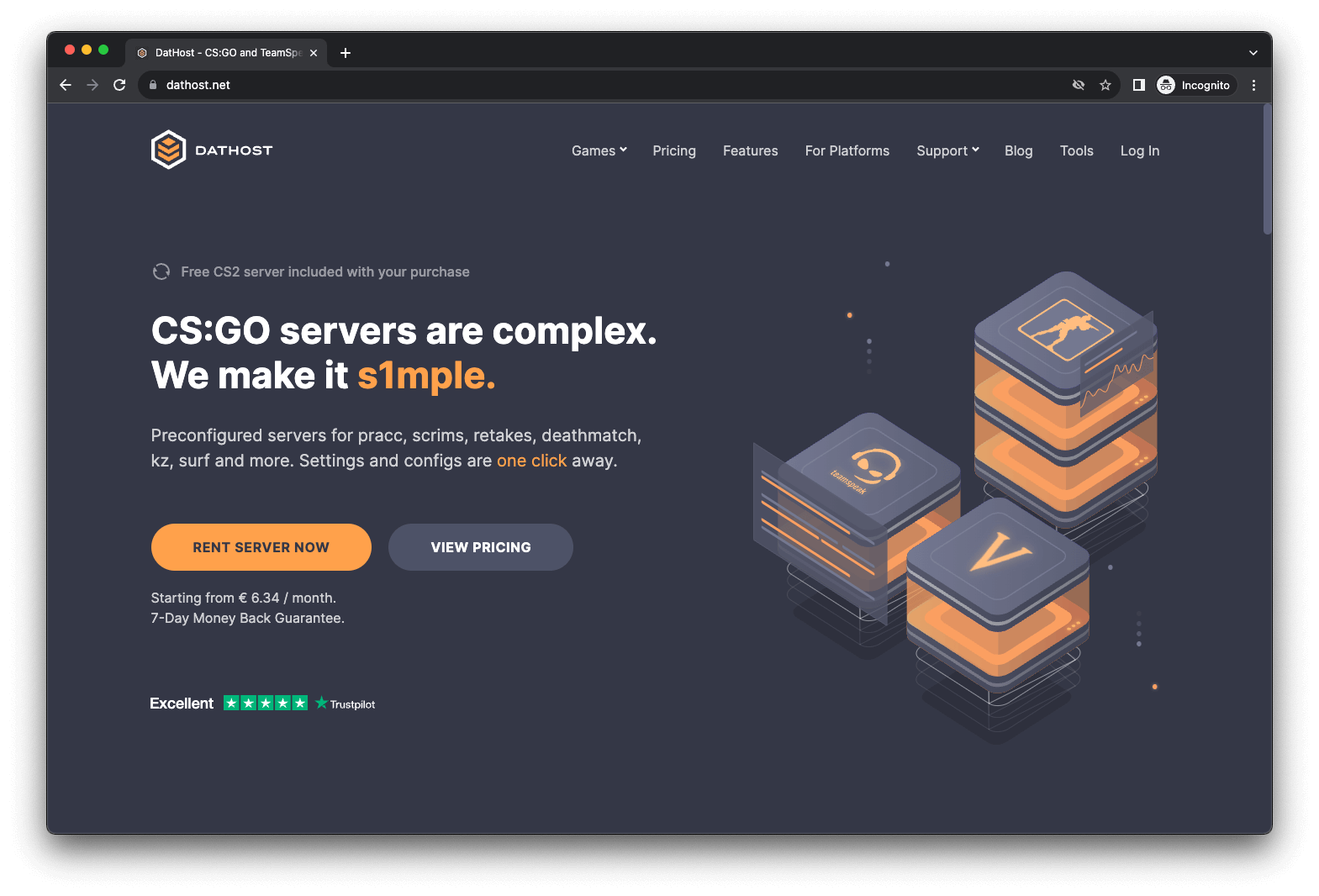Image resolution: width=1319 pixels, height=896 pixels.
Task: Open the tab search chevron dropdown
Action: (x=1253, y=53)
